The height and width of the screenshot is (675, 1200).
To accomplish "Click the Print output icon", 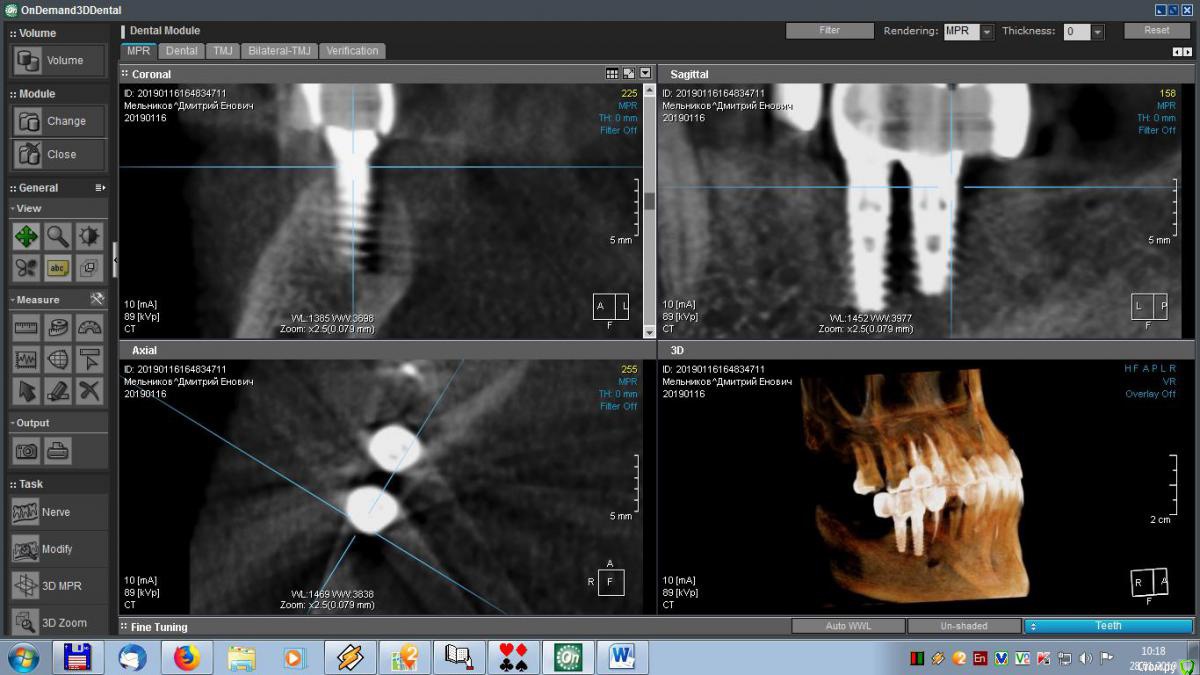I will (x=58, y=451).
